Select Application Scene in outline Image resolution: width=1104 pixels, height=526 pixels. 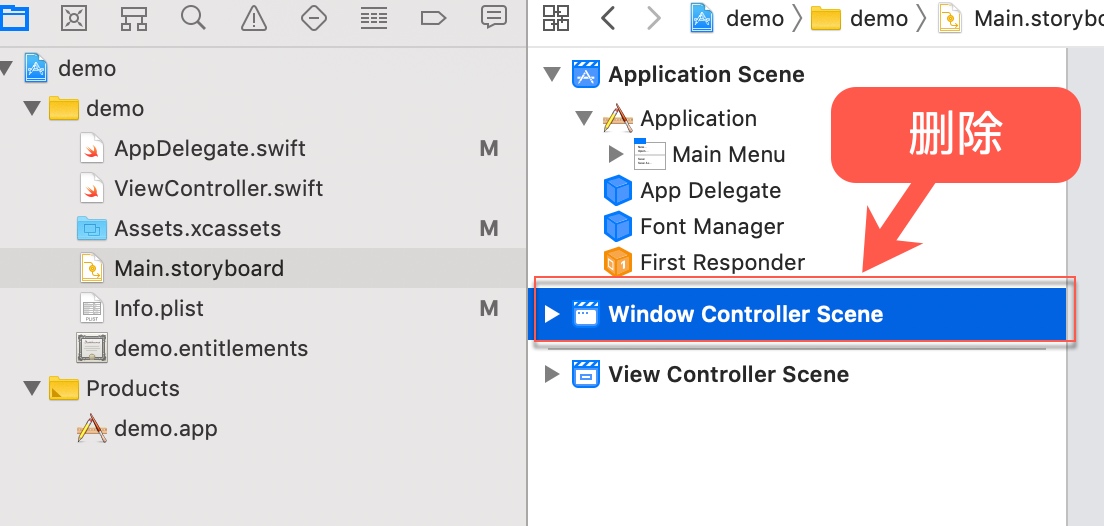click(706, 74)
